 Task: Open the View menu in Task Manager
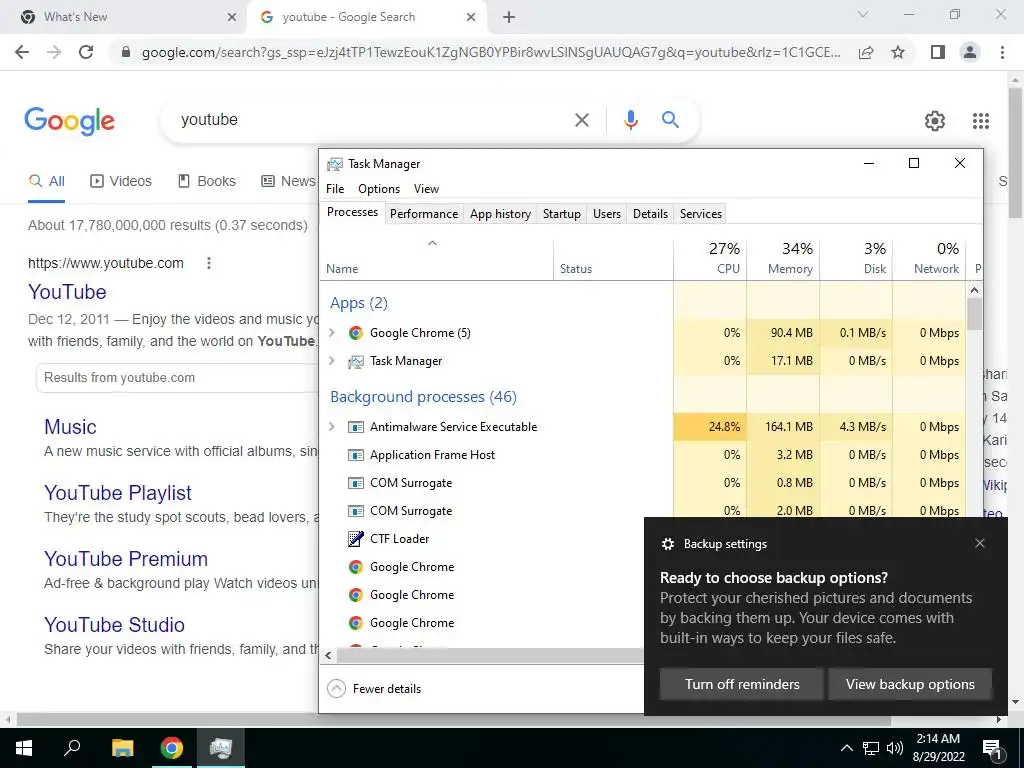point(426,189)
